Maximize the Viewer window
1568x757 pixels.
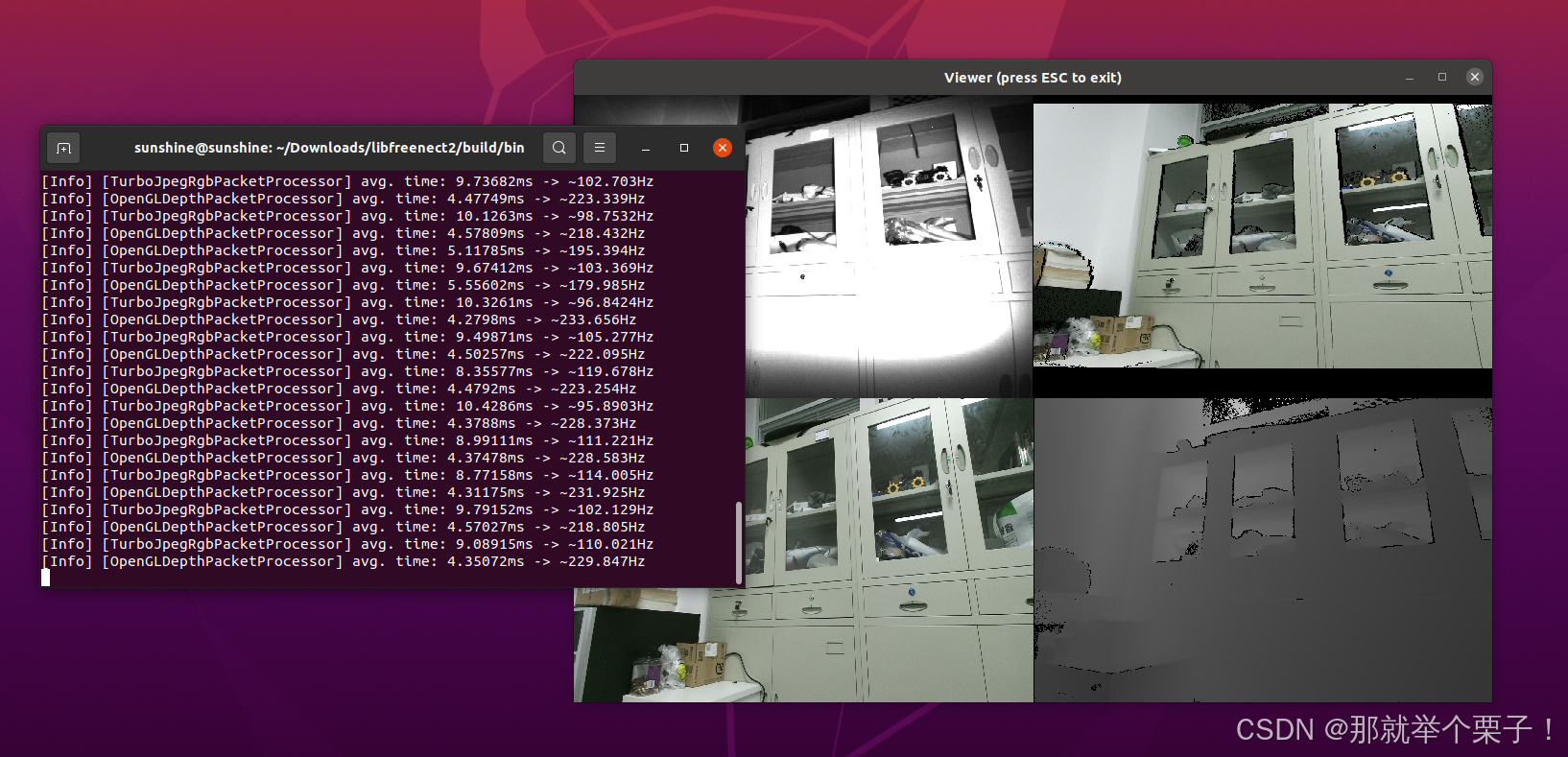tap(1442, 78)
